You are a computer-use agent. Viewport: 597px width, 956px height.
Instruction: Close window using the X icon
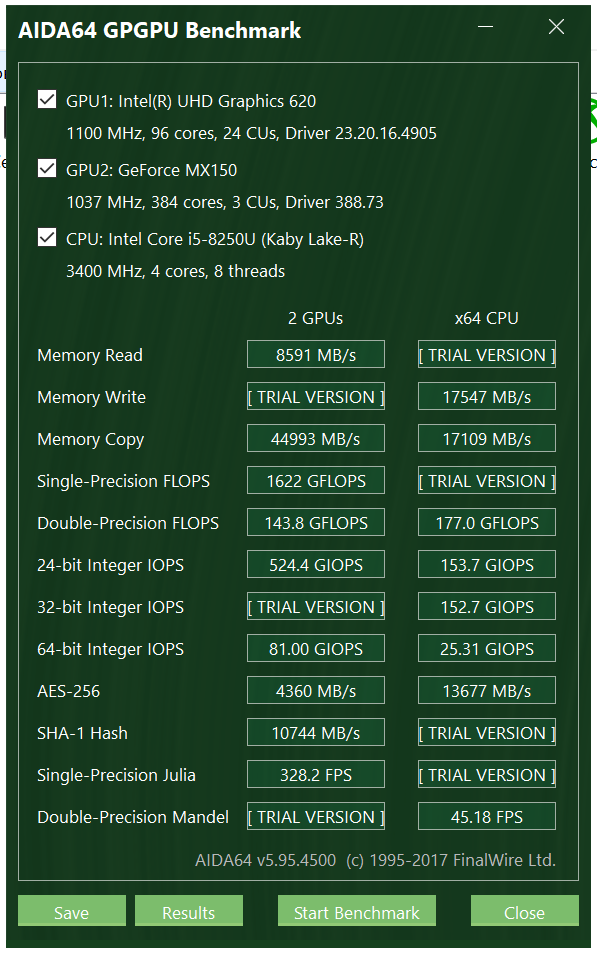pos(556,26)
